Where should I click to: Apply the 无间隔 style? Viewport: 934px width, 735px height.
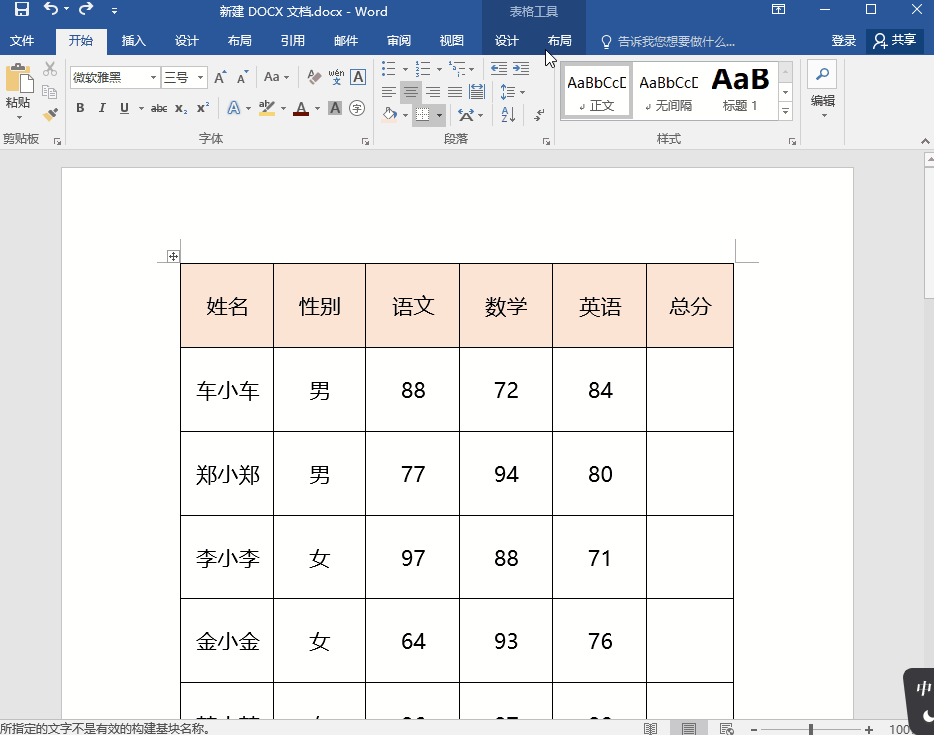668,90
